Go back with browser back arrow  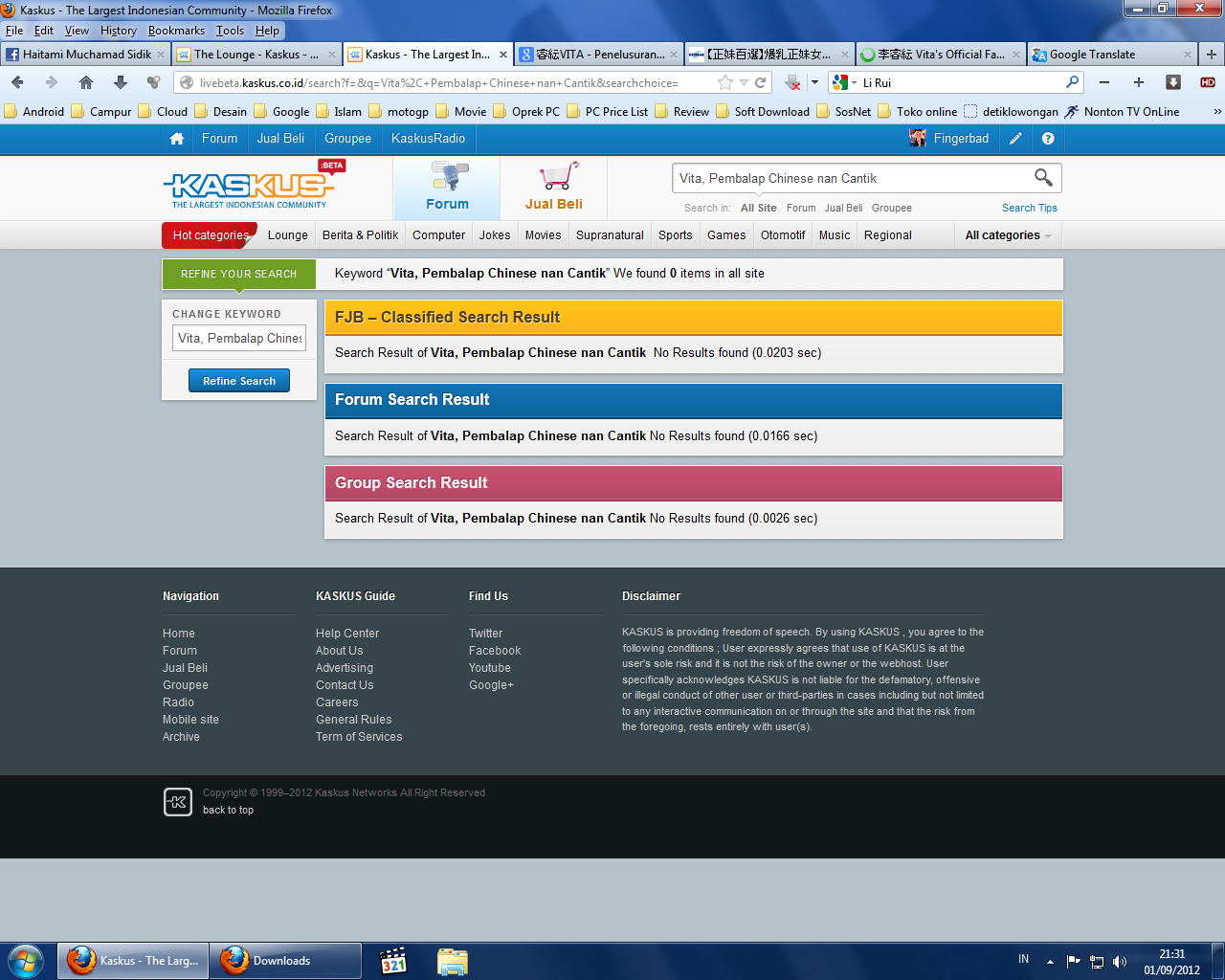pyautogui.click(x=17, y=82)
